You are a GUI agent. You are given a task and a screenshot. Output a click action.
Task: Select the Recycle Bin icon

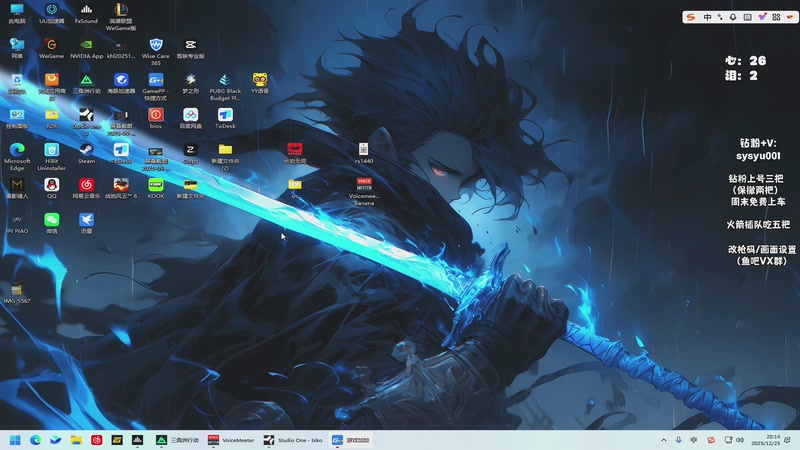click(x=17, y=84)
